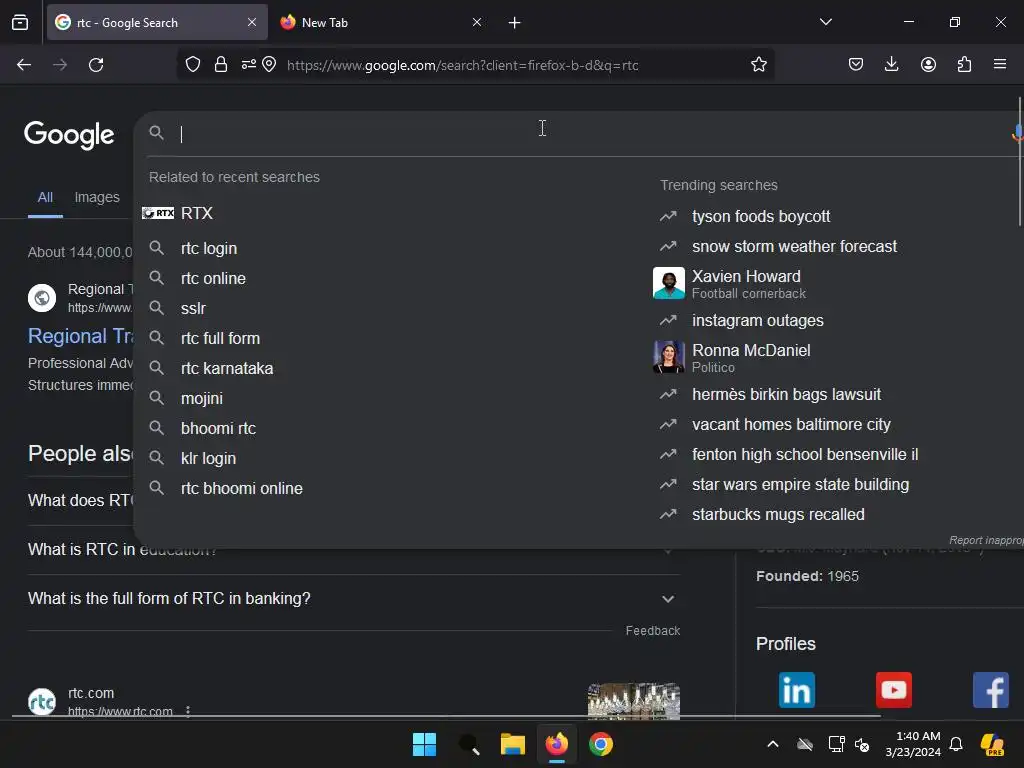The image size is (1024, 768).
Task: Go back to previous page
Action: pos(24,65)
